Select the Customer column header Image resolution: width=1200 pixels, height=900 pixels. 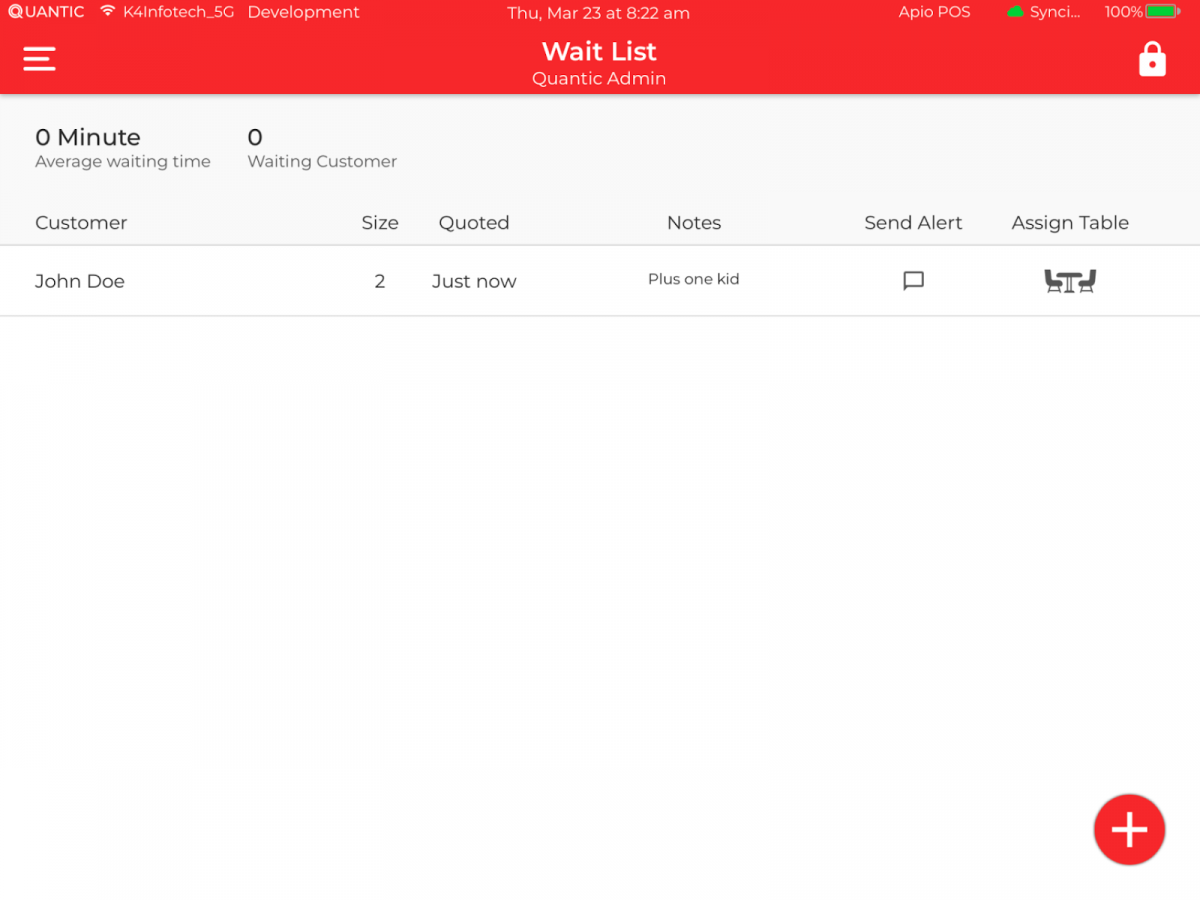tap(81, 222)
